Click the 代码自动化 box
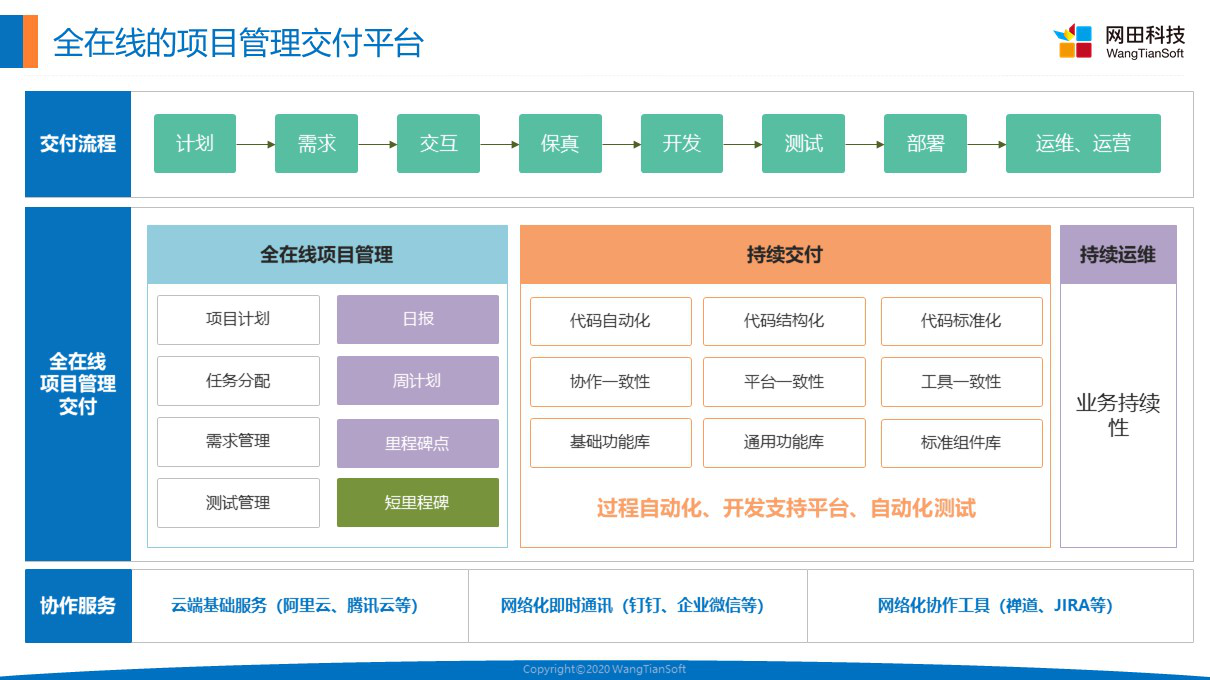The width and height of the screenshot is (1210, 680). pyautogui.click(x=610, y=321)
